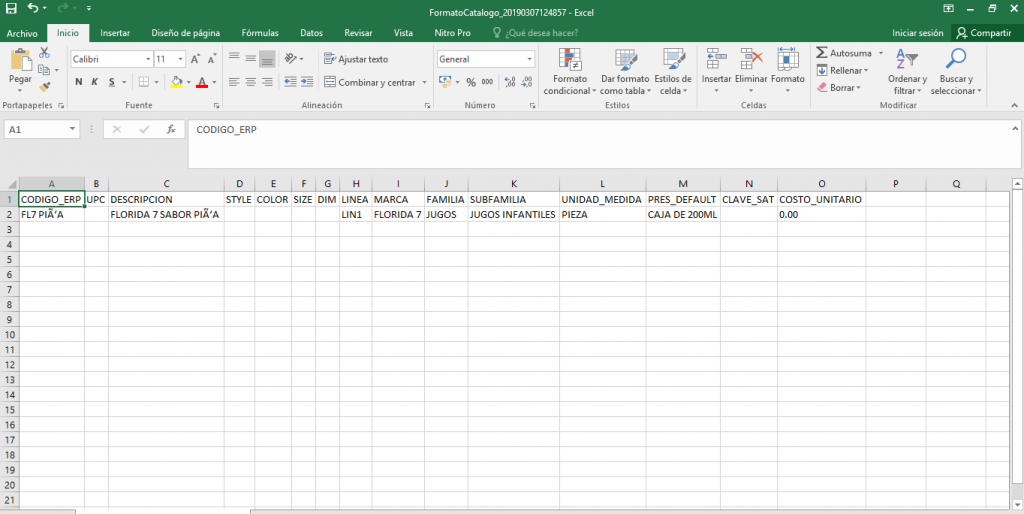Viewport: 1024px width, 514px height.
Task: Click the Name Box showing A1
Action: (38, 129)
